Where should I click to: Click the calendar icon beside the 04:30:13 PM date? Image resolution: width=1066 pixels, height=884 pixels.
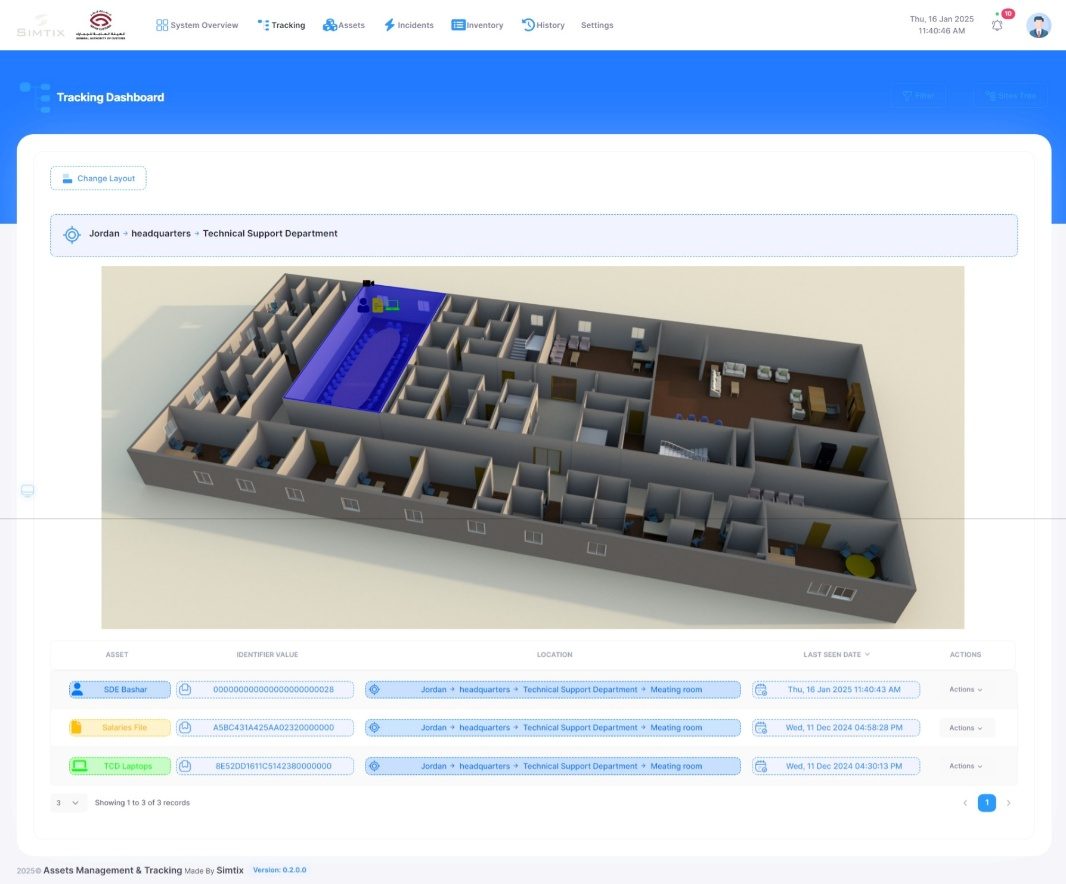tap(761, 766)
